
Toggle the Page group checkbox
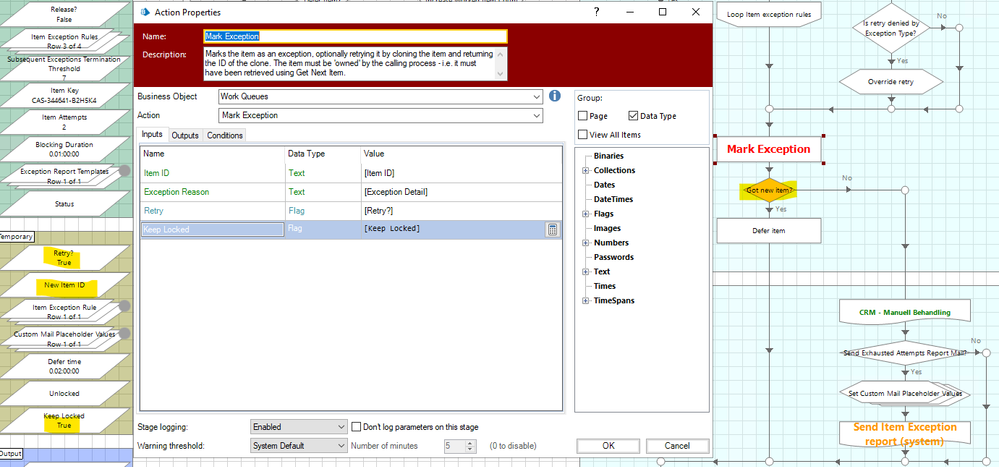click(x=583, y=116)
